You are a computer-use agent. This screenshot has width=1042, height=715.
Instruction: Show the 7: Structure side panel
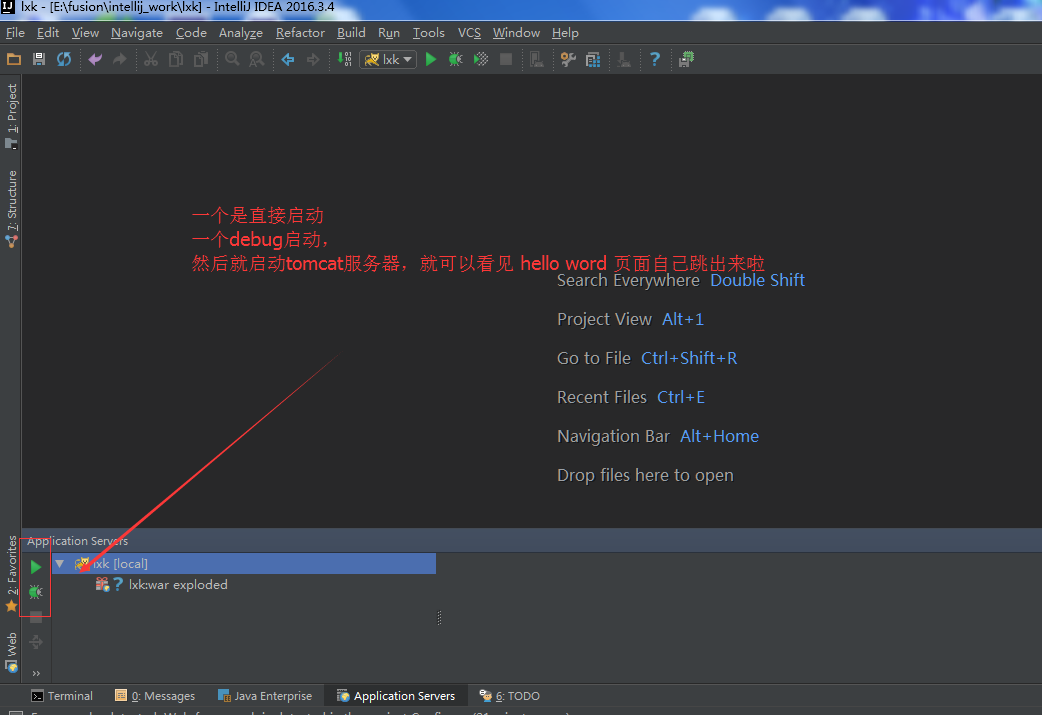[x=11, y=209]
